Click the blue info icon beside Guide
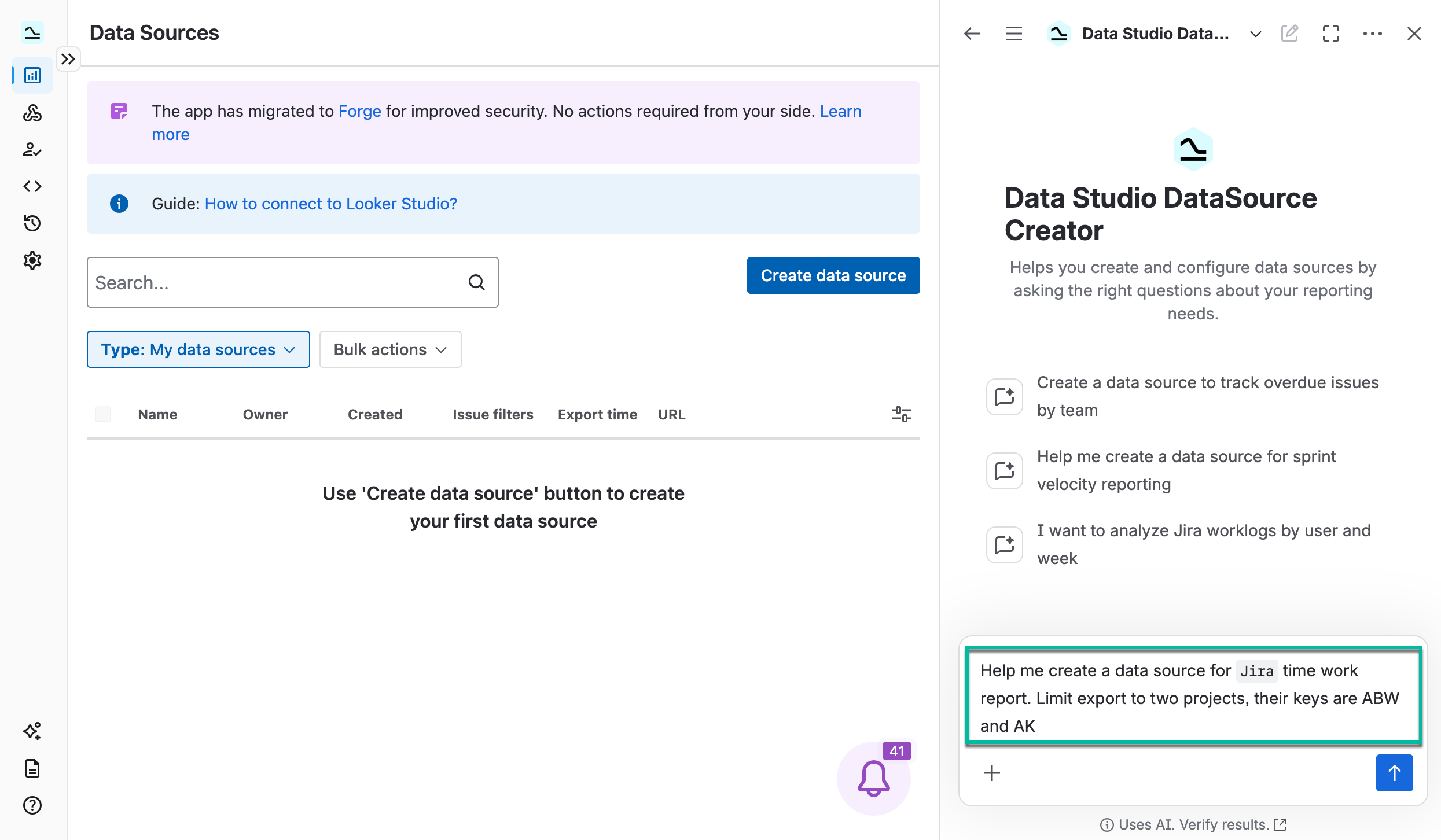This screenshot has height=840, width=1441. click(x=119, y=204)
